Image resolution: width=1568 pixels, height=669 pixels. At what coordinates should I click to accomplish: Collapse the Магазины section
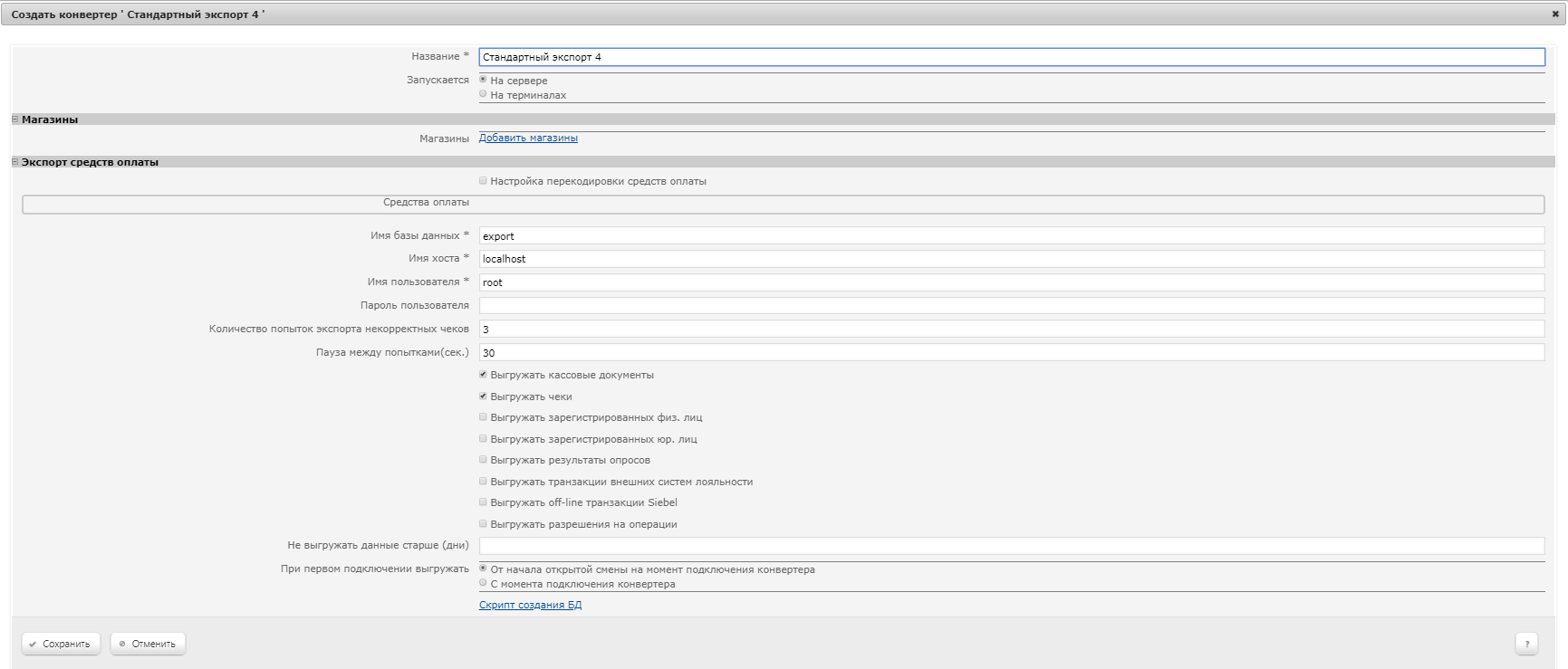15,119
